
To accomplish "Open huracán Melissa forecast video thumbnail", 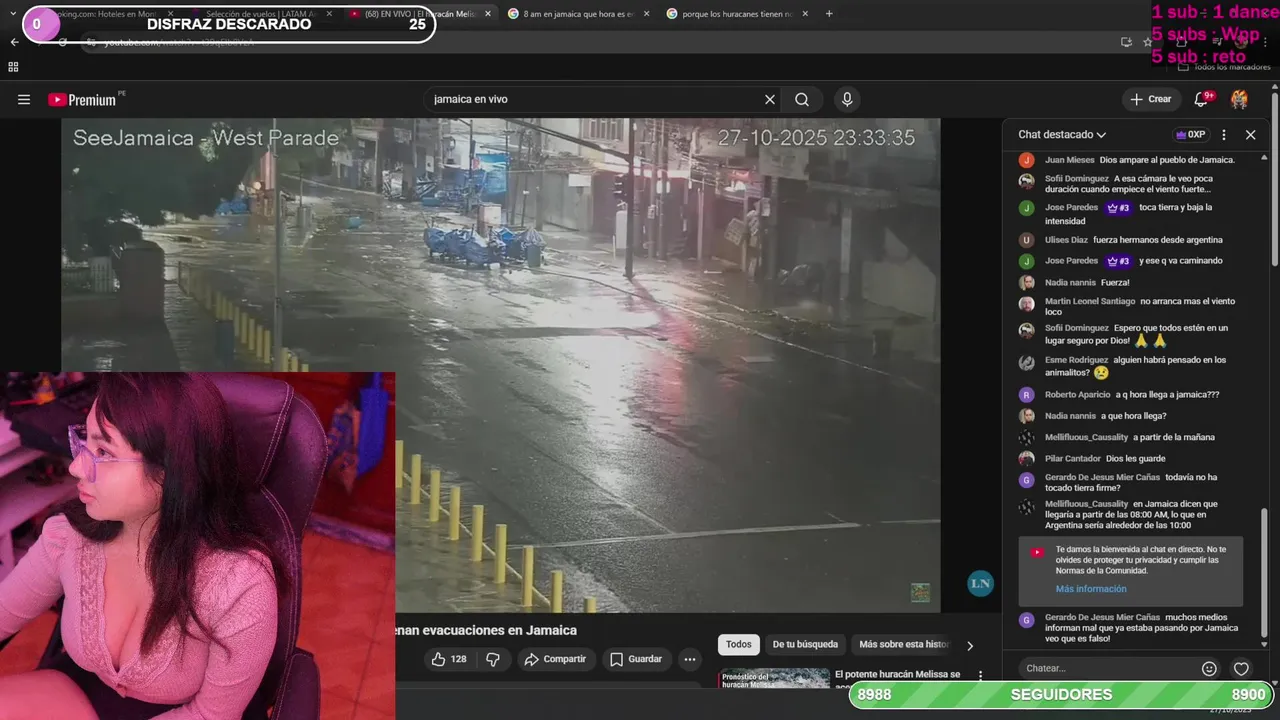I will (x=774, y=678).
